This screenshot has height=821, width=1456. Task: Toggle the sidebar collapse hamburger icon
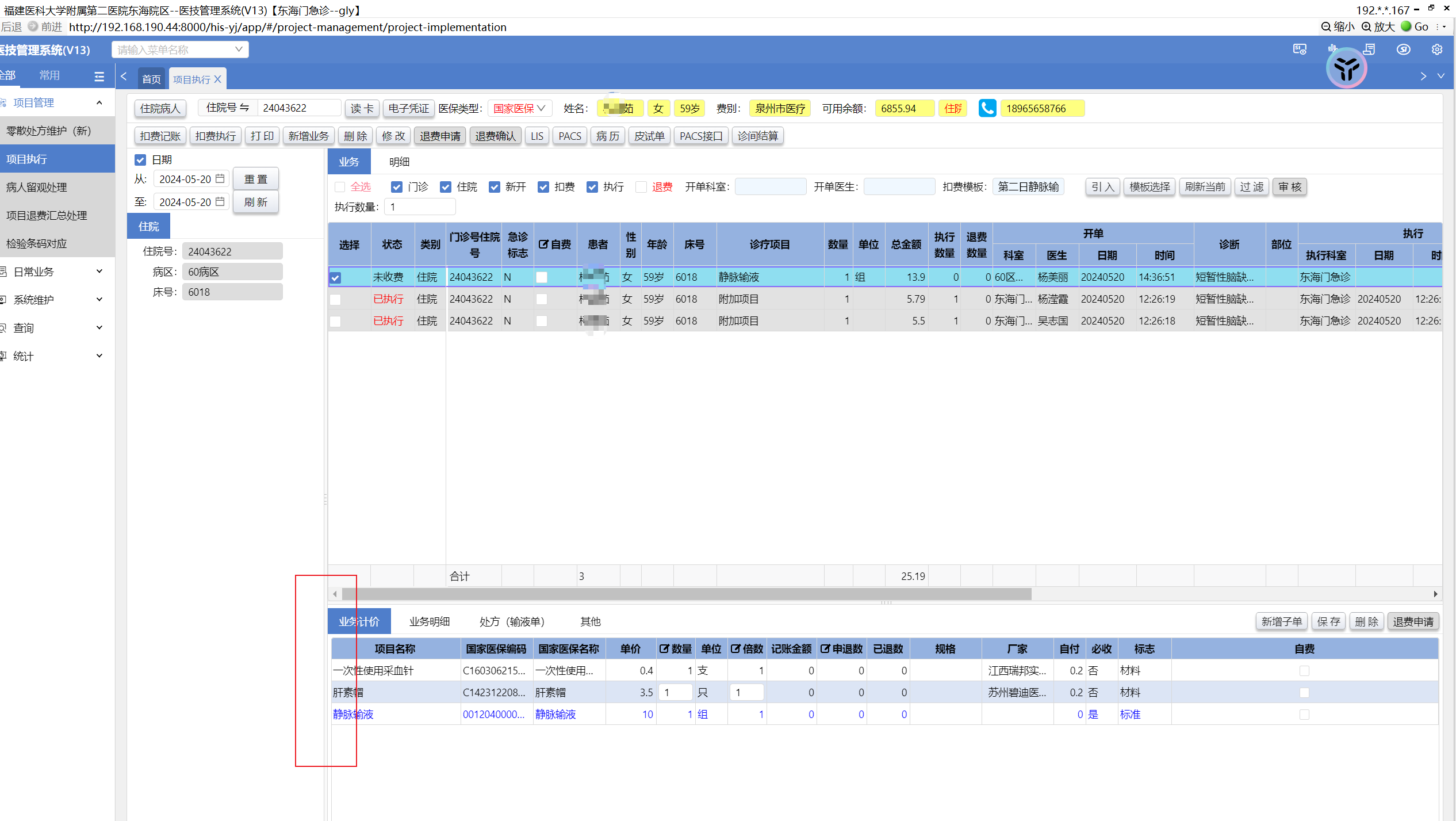click(x=99, y=76)
